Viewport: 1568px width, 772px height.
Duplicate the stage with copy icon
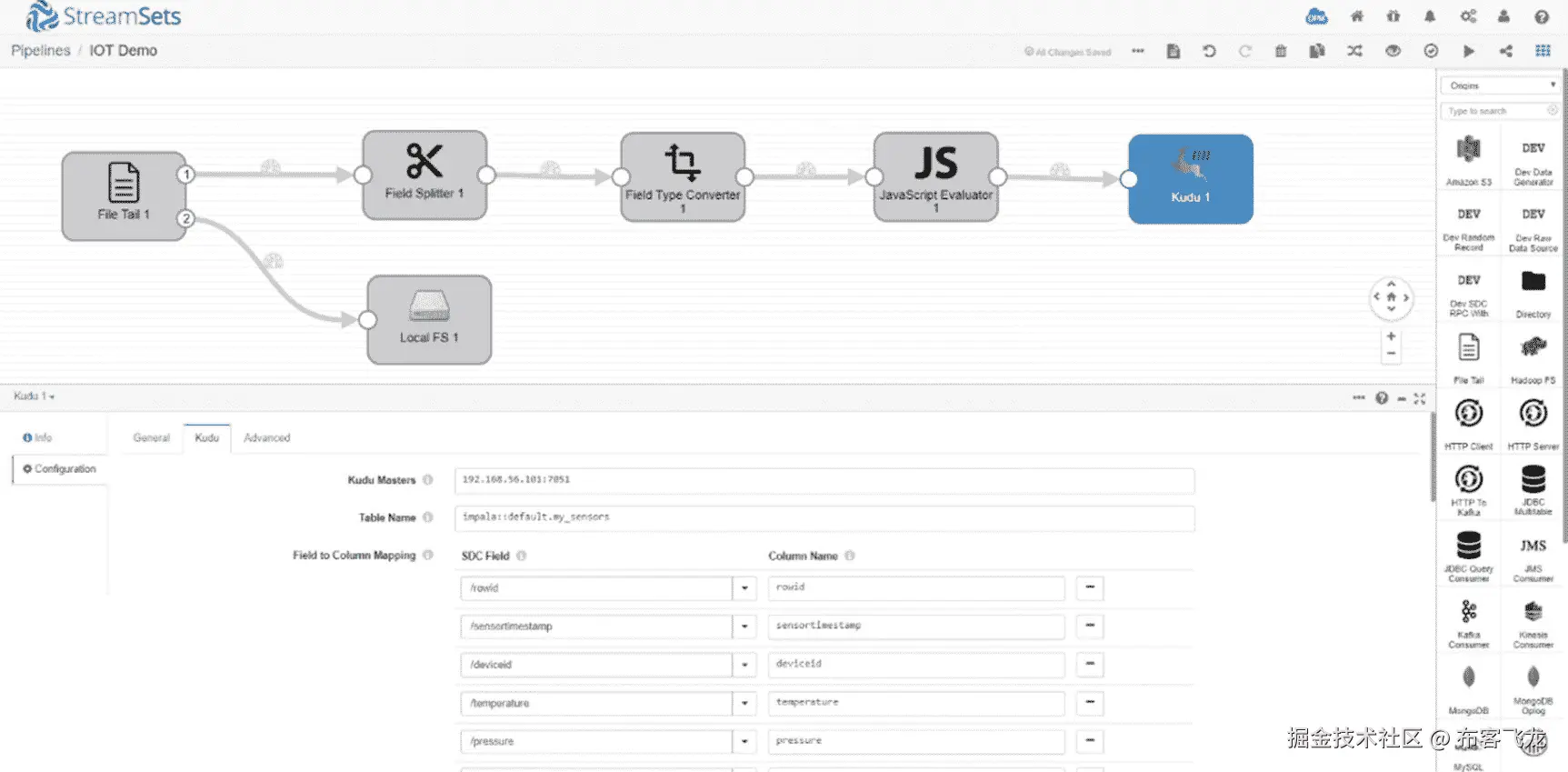pyautogui.click(x=1317, y=51)
